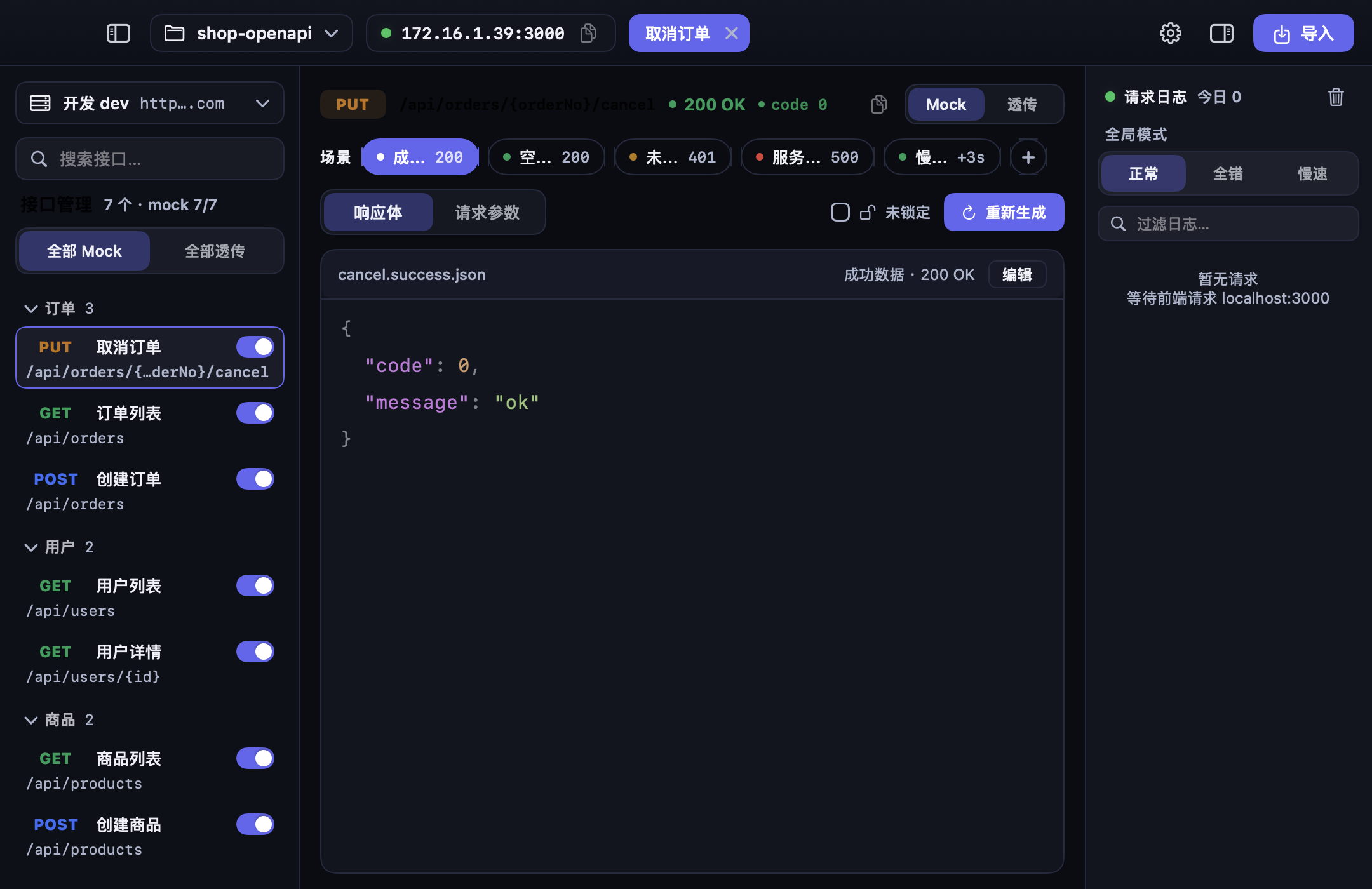Select the 未... 401 scenario
Viewport: 1372px width, 889px height.
673,157
